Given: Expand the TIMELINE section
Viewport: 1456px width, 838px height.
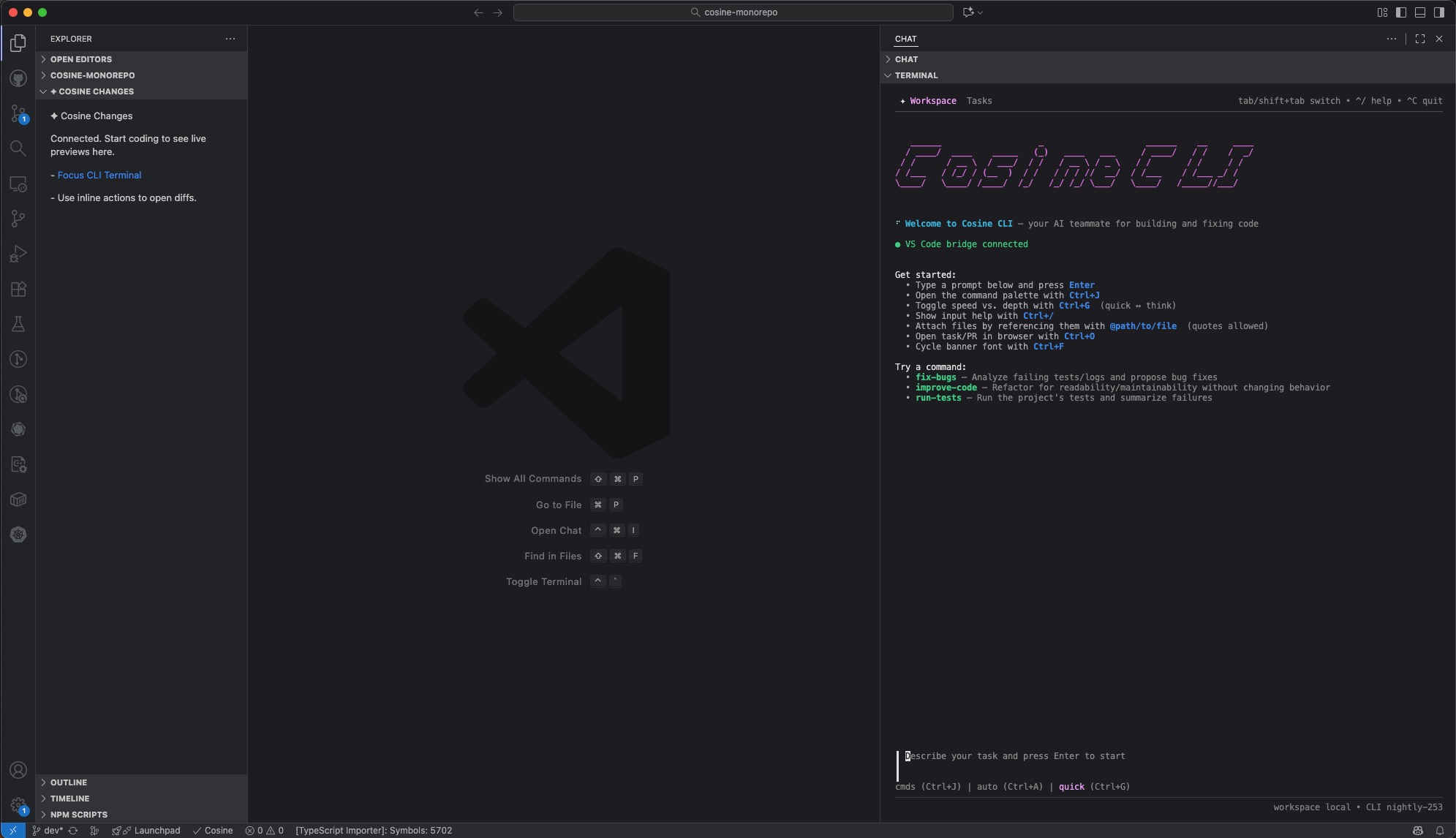Looking at the screenshot, I should (x=69, y=799).
